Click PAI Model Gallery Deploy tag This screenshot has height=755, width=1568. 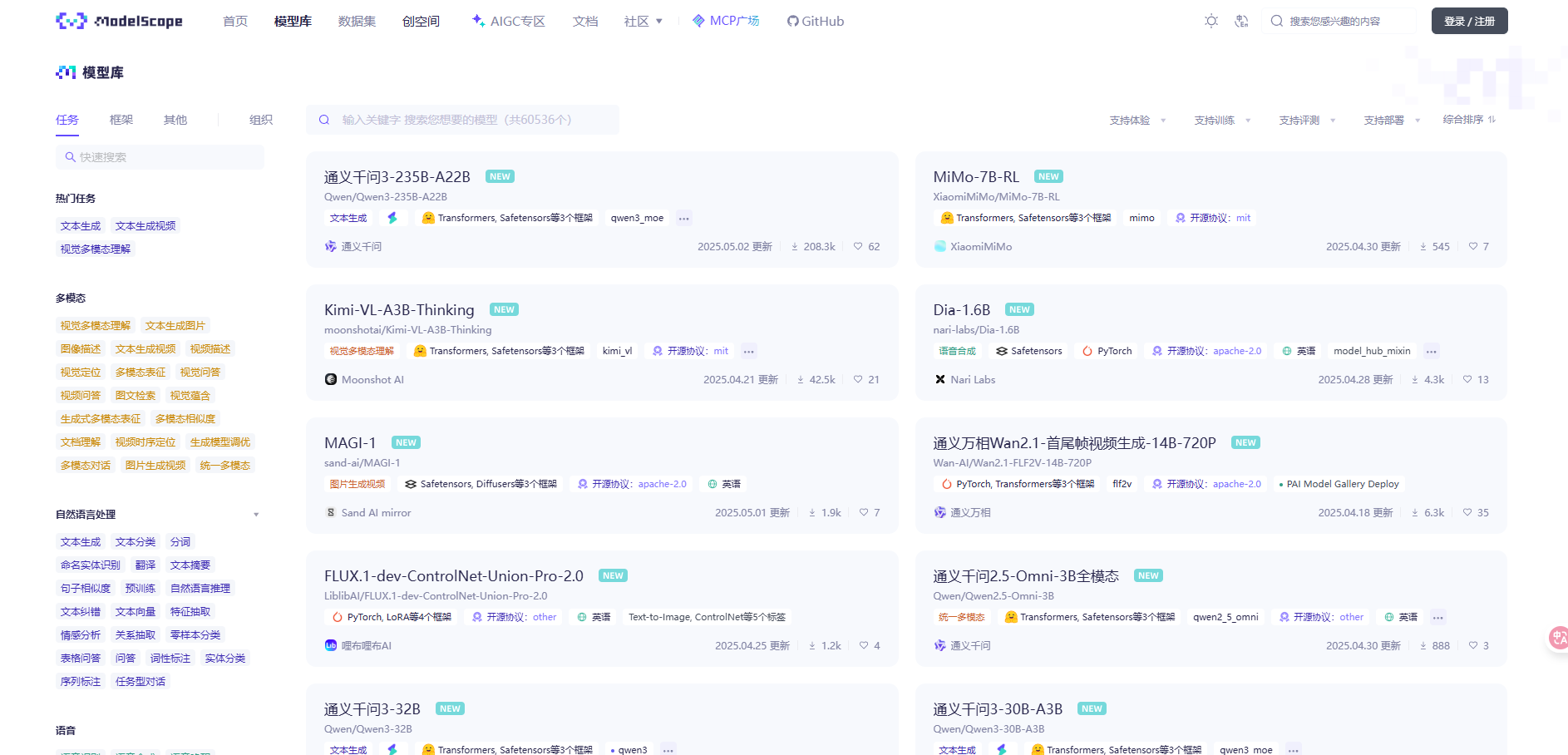(x=1339, y=484)
